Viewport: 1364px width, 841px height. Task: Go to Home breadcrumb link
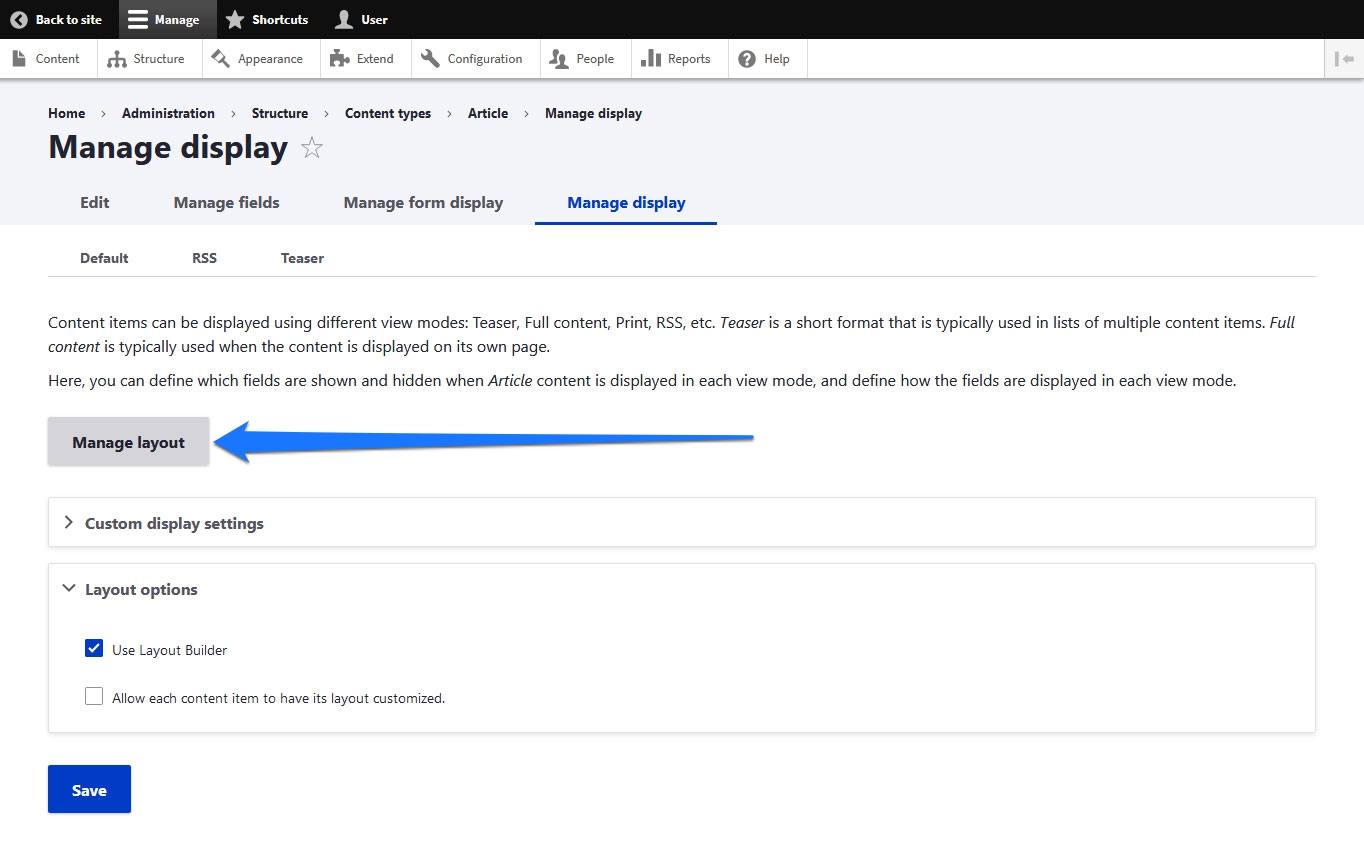click(x=67, y=113)
